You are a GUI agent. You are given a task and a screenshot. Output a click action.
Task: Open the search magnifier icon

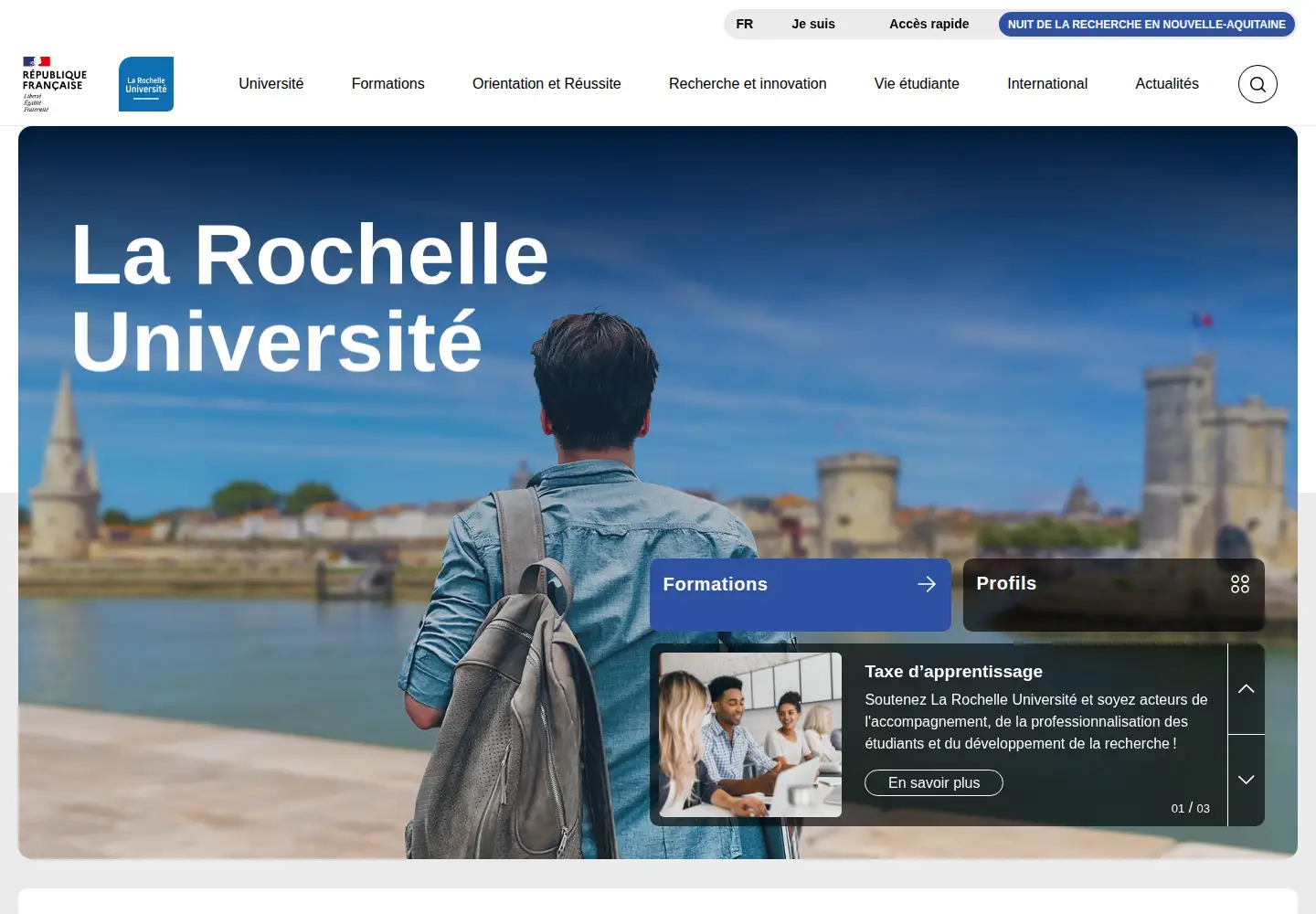pos(1258,84)
